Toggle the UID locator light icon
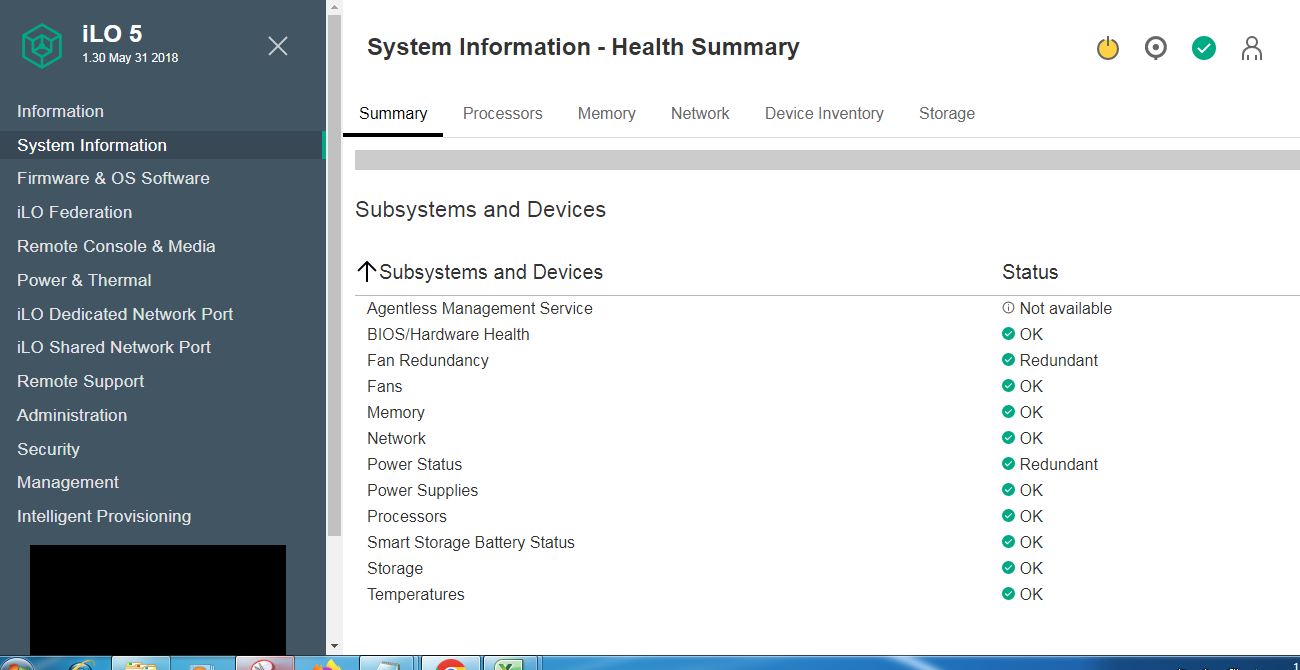The height and width of the screenshot is (670, 1300). [x=1155, y=47]
